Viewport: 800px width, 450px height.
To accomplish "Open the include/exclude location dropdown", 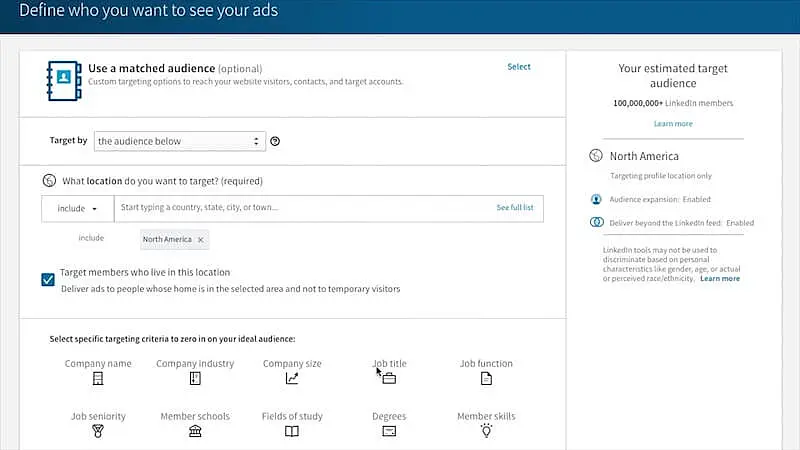I will pos(78,209).
